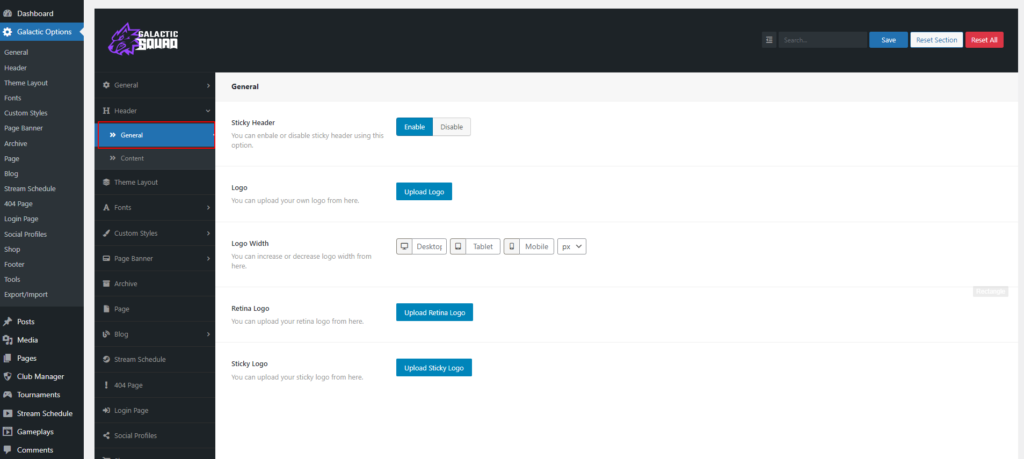Click the Header H icon in options panel
Image resolution: width=1024 pixels, height=459 pixels.
click(106, 111)
